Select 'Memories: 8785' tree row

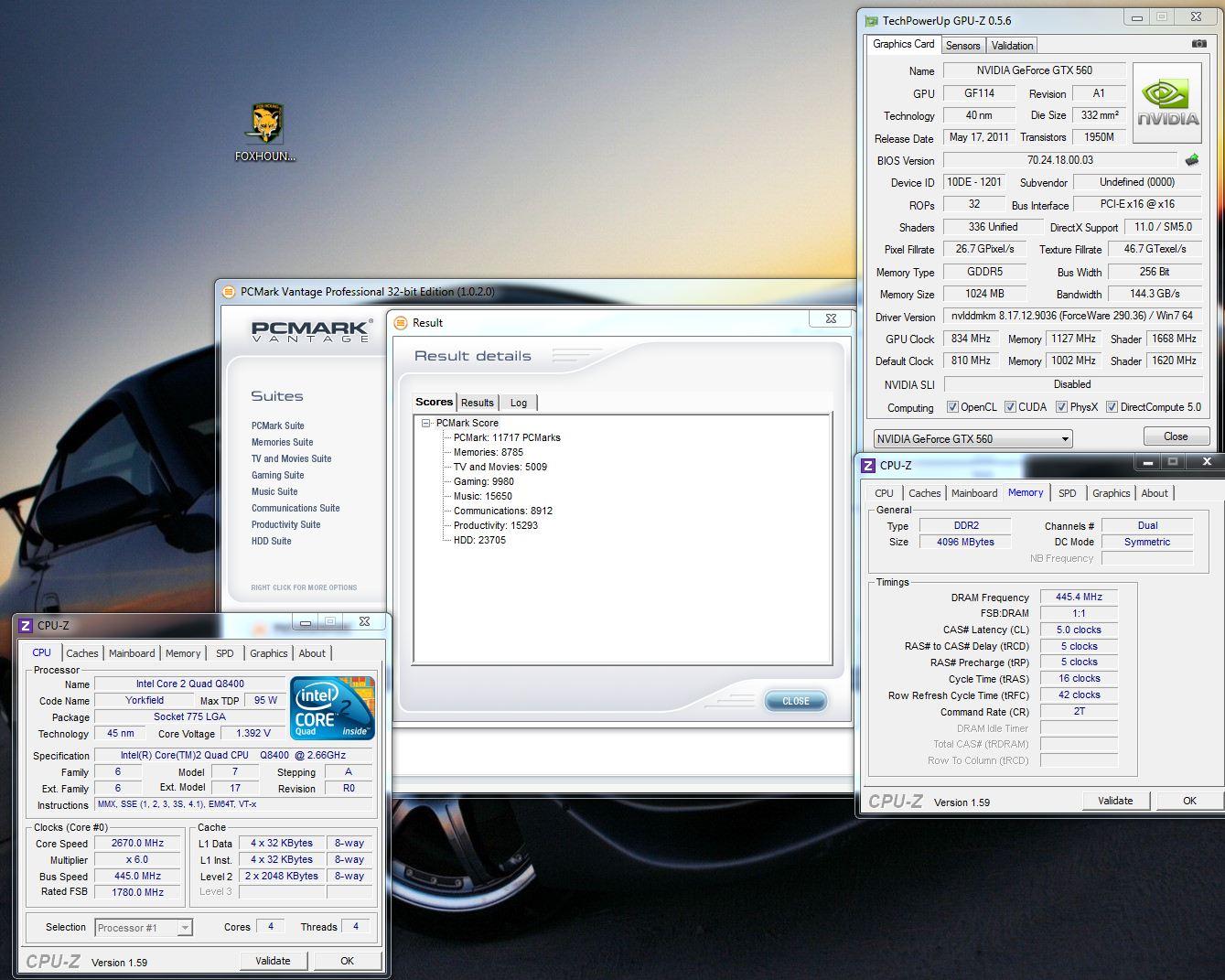[489, 452]
